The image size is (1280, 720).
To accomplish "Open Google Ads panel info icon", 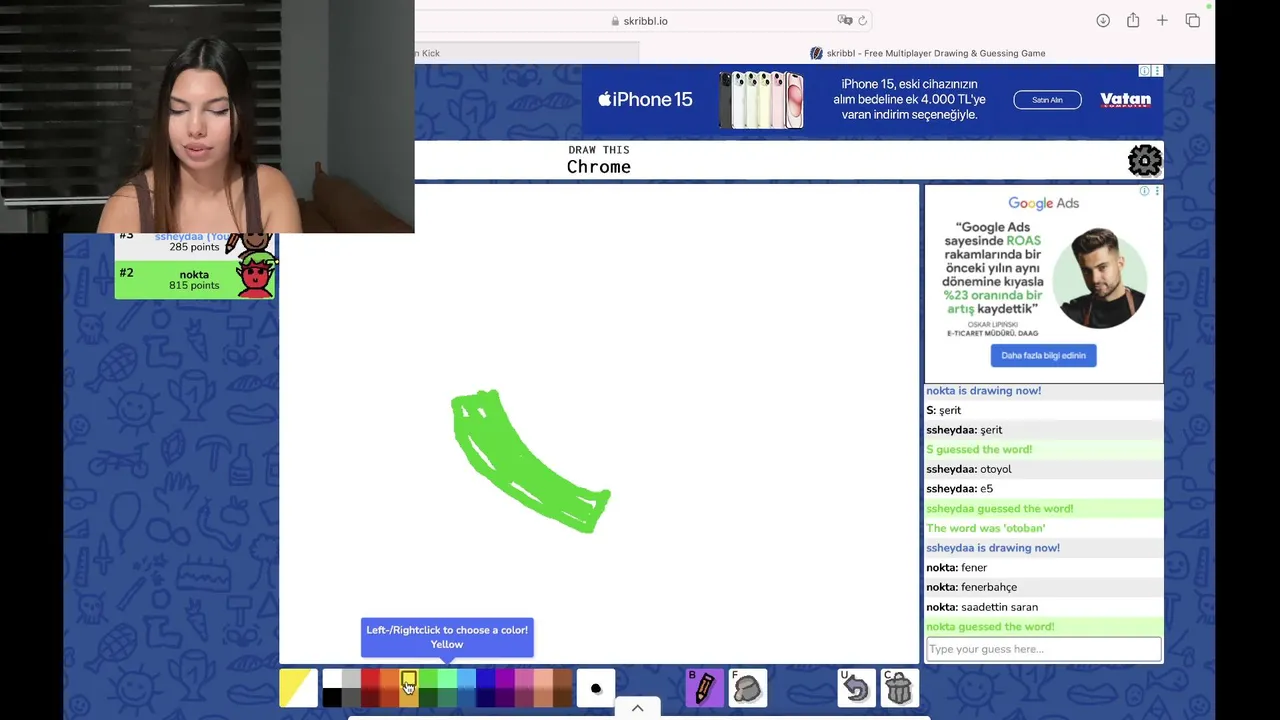I will tap(1145, 191).
